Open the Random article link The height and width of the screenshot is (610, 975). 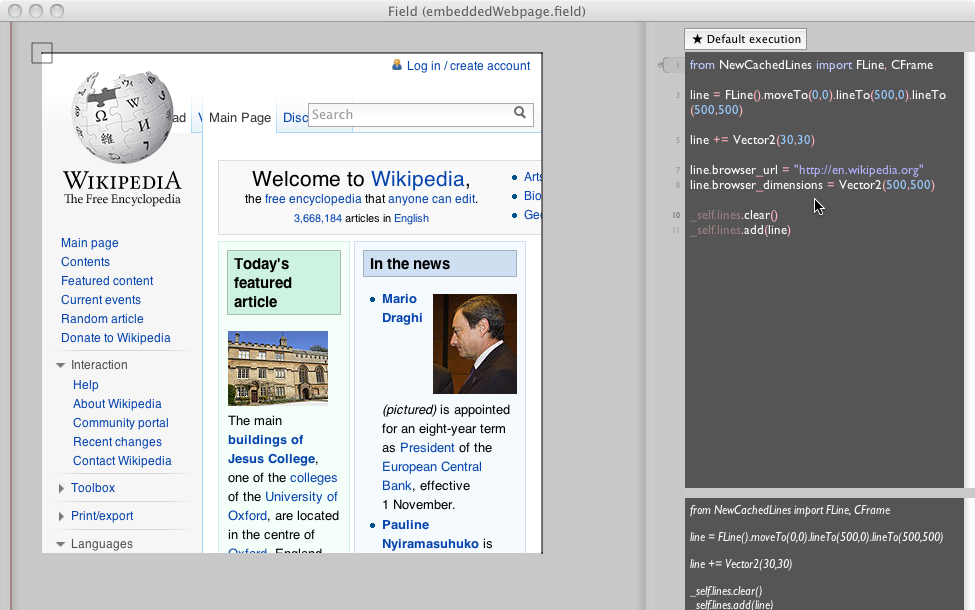click(102, 319)
